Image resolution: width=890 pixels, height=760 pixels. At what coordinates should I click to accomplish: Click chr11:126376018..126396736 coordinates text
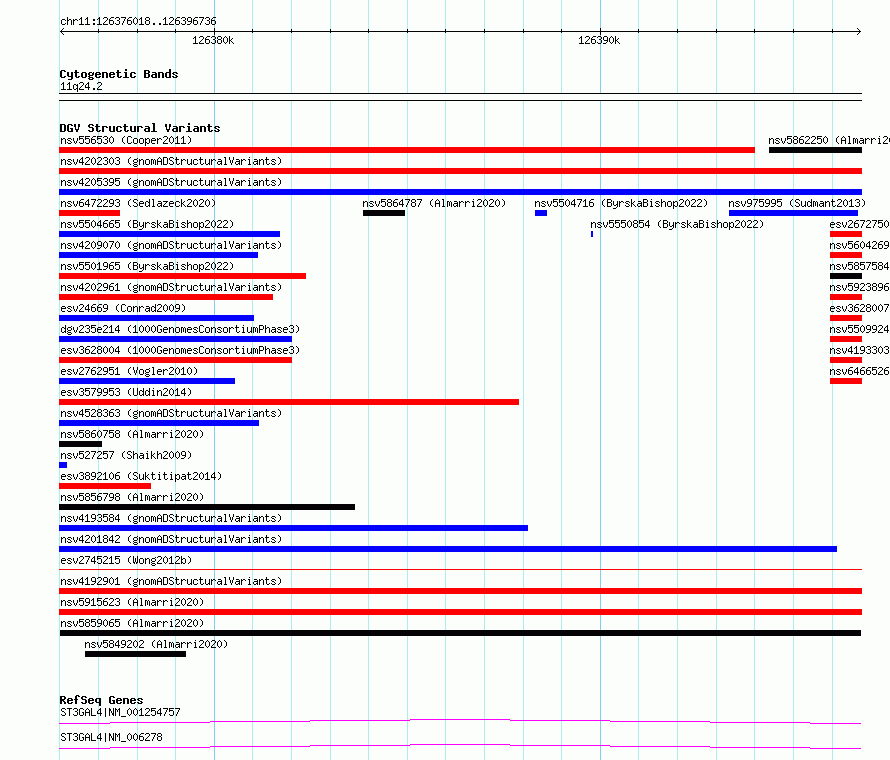click(x=138, y=21)
